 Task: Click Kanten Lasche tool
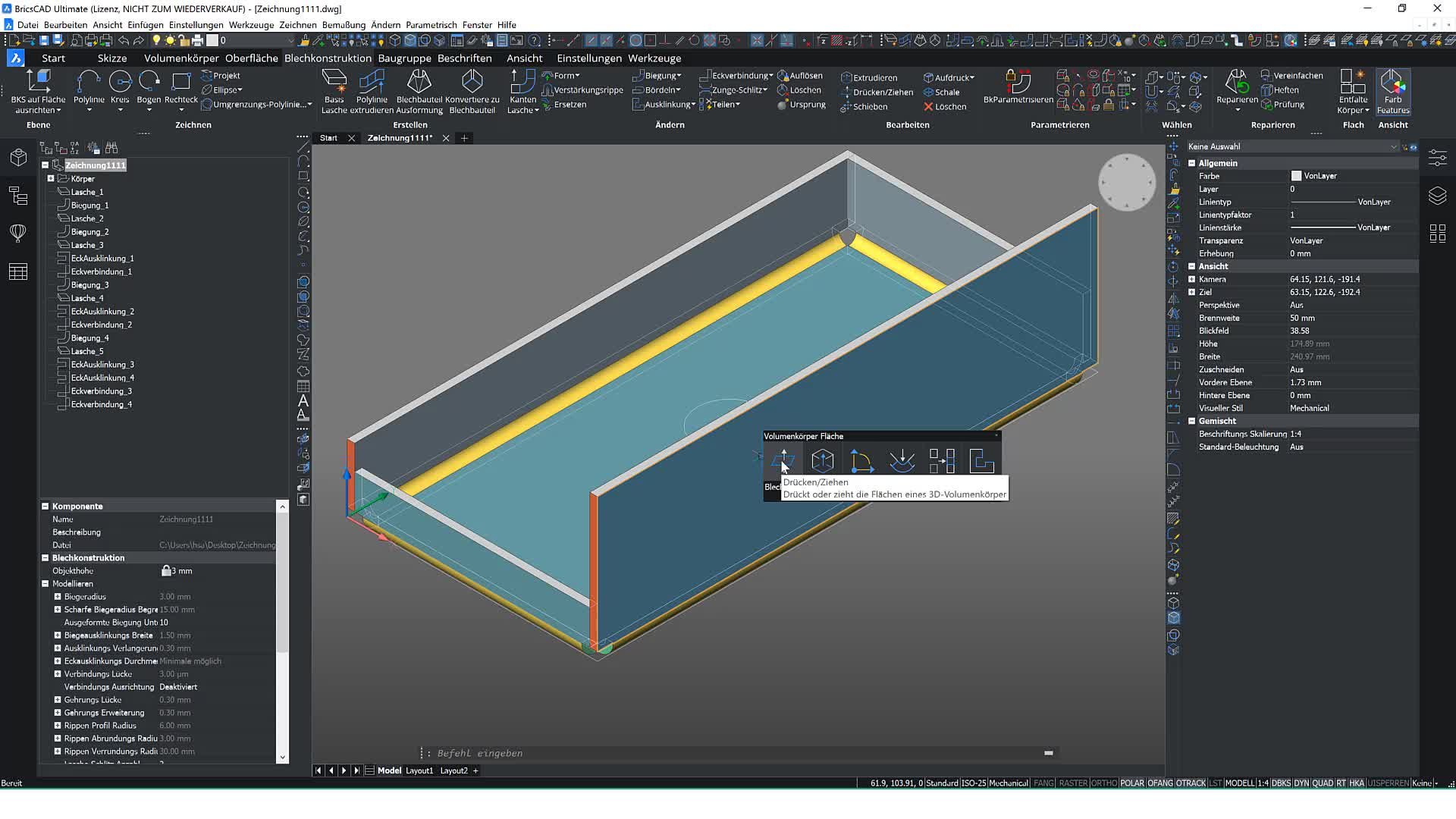(x=522, y=91)
